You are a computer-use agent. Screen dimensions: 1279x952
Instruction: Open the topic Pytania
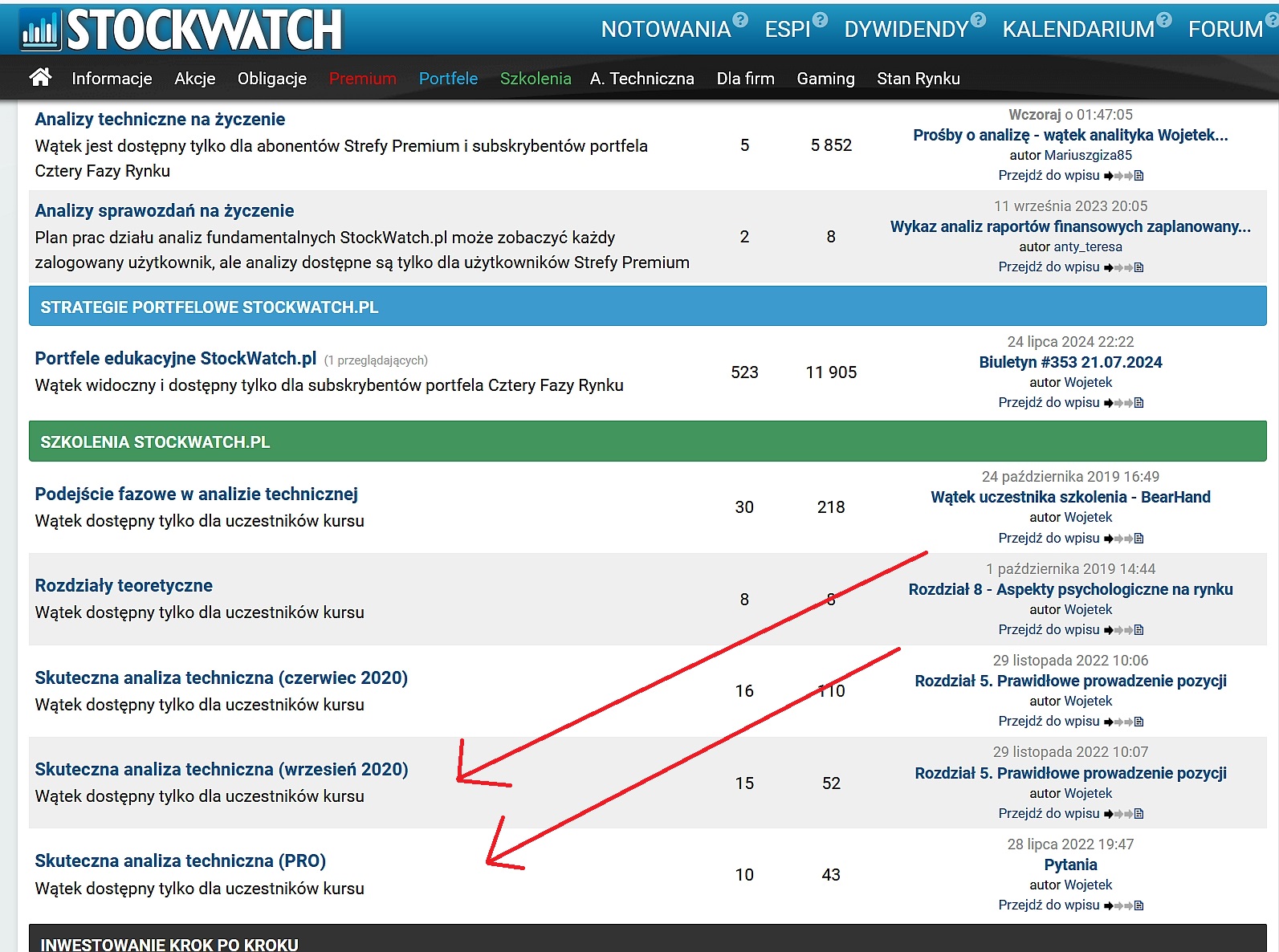click(x=1070, y=865)
